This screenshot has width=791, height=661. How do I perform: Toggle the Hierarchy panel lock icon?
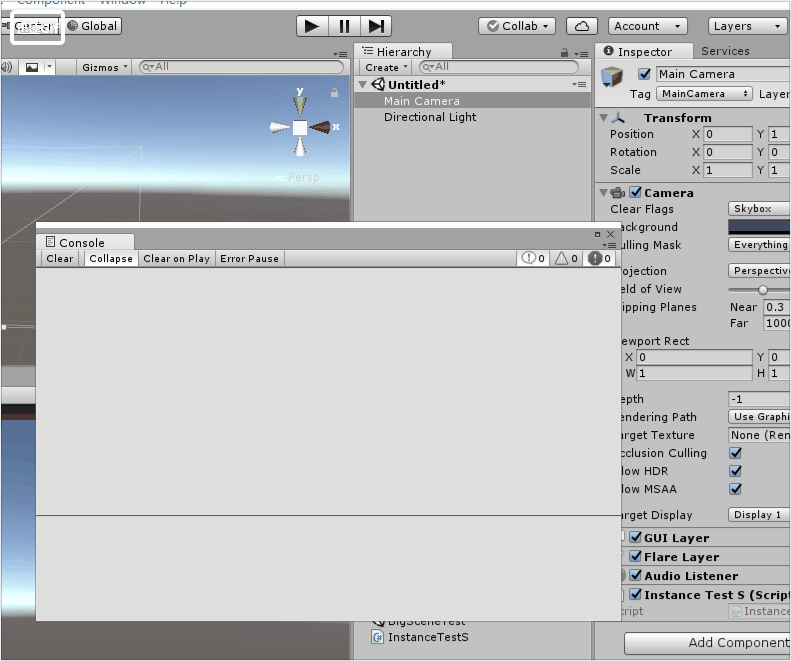pyautogui.click(x=564, y=52)
